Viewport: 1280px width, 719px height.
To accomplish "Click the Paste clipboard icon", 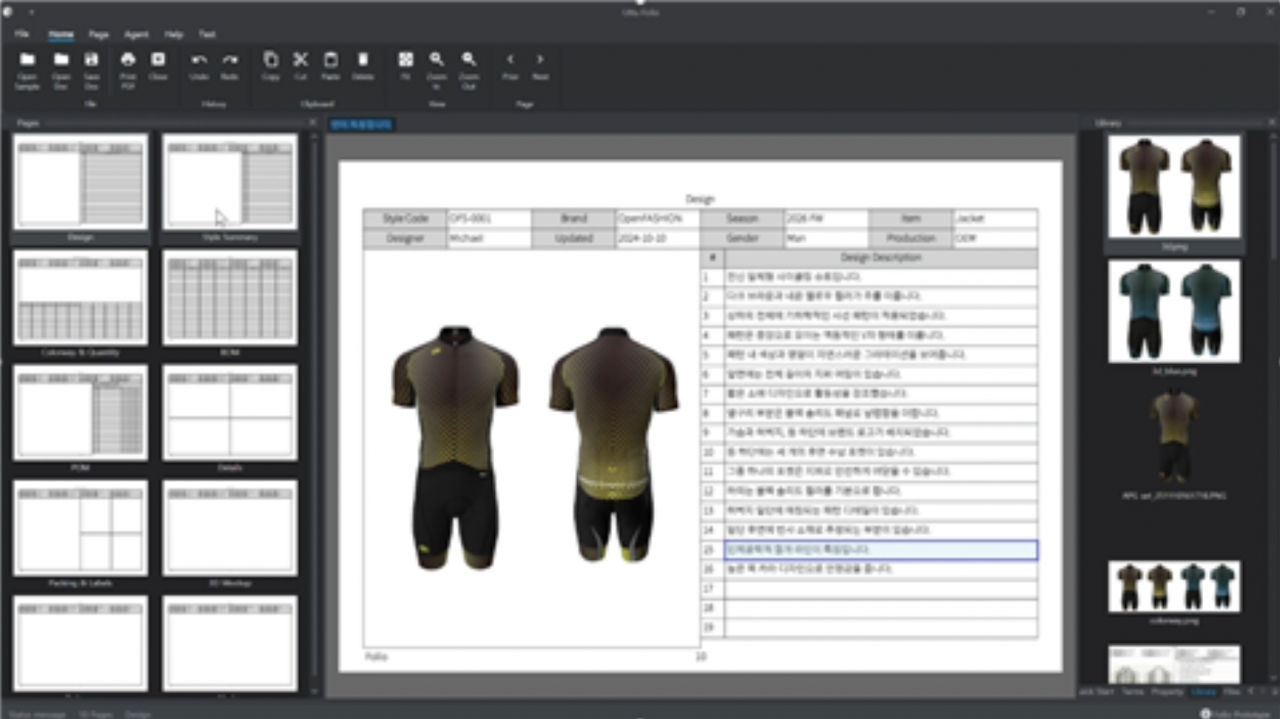I will [x=331, y=61].
